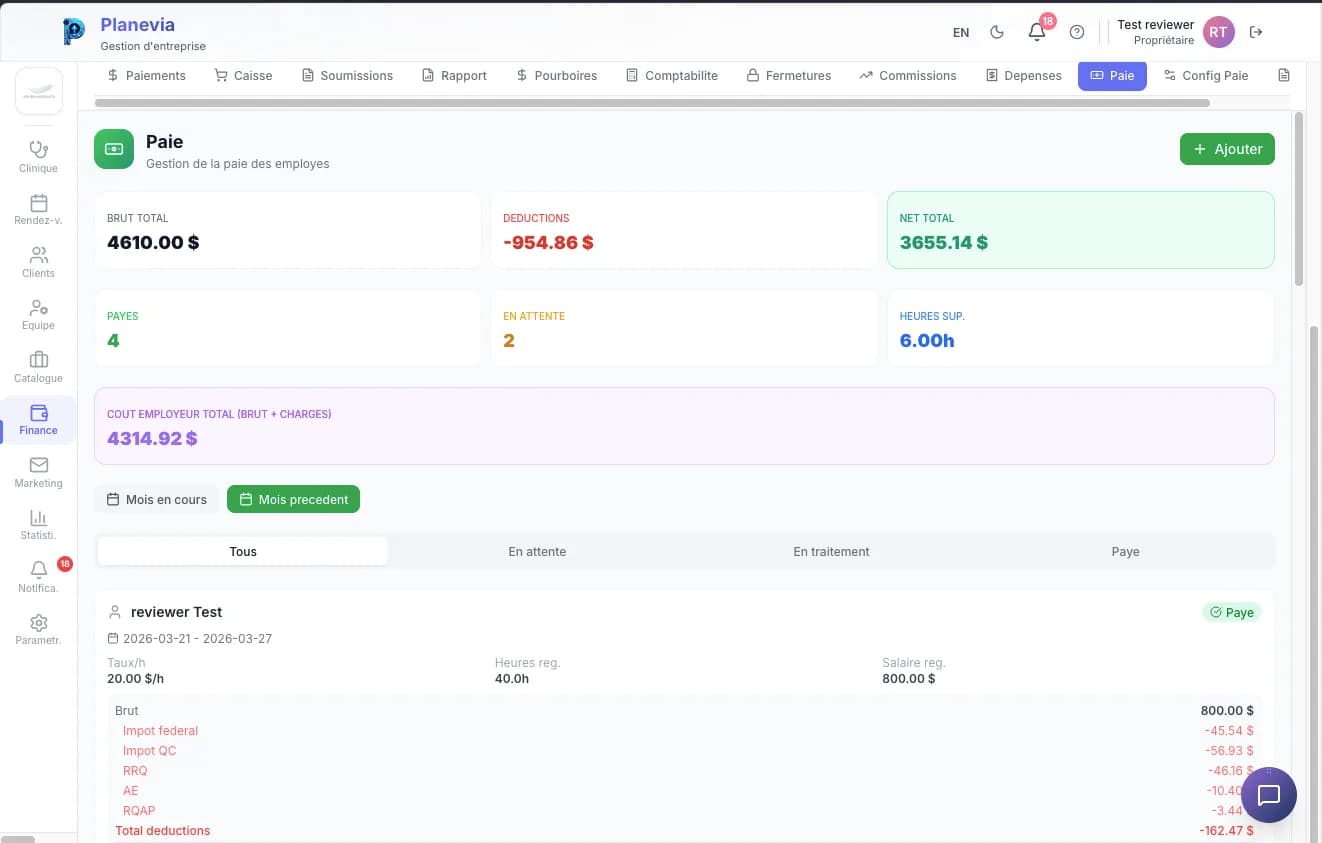Screen dimensions: 1322x843
Task: Open the Paiements tab
Action: tap(147, 75)
